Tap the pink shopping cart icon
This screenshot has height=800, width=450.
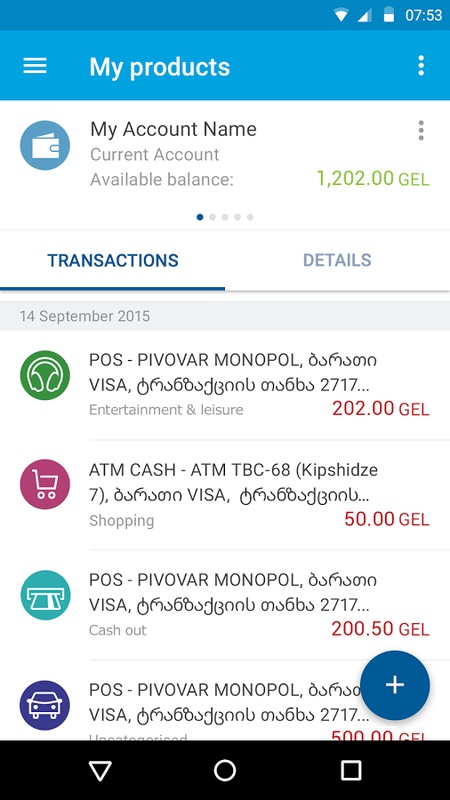[x=45, y=485]
